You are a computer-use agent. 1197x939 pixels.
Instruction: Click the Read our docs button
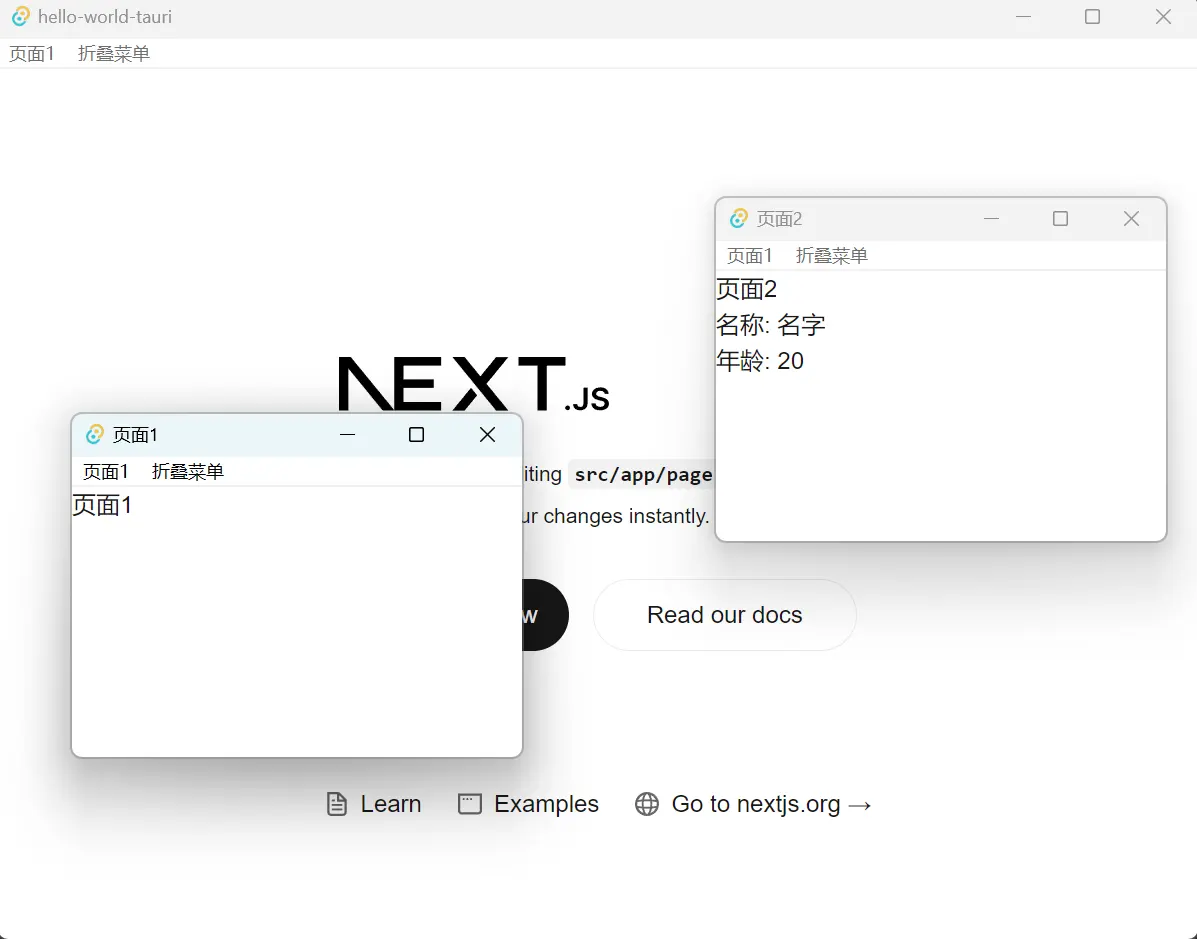tap(724, 615)
